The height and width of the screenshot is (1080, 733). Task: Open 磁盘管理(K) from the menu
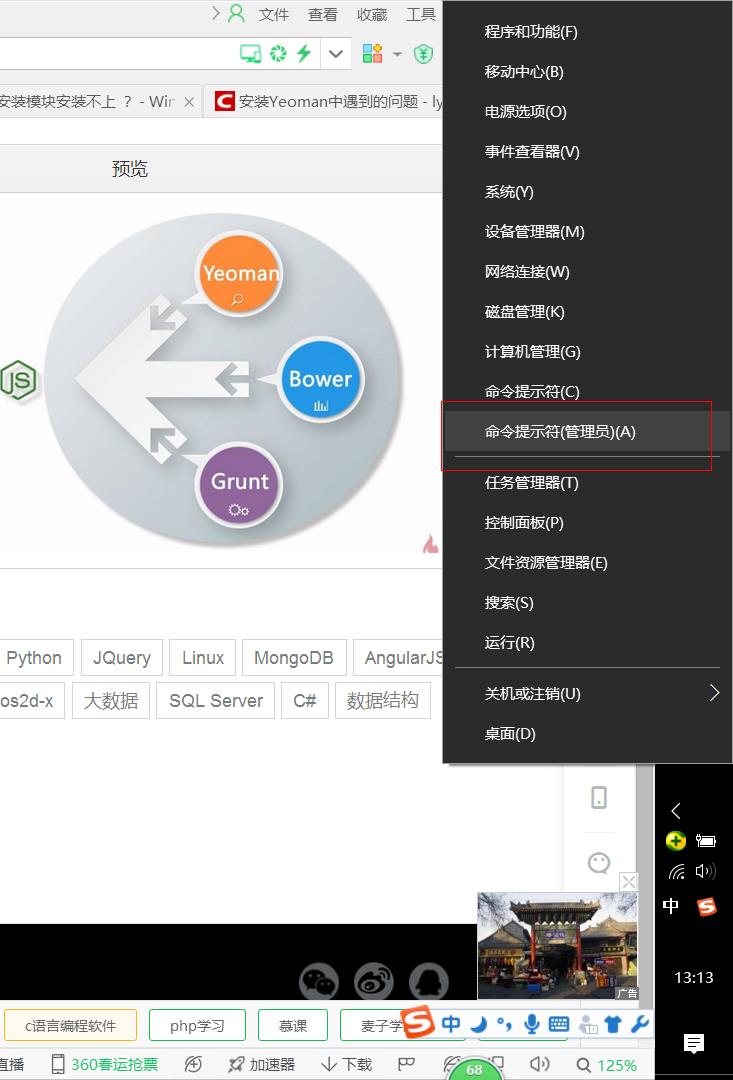coord(587,311)
